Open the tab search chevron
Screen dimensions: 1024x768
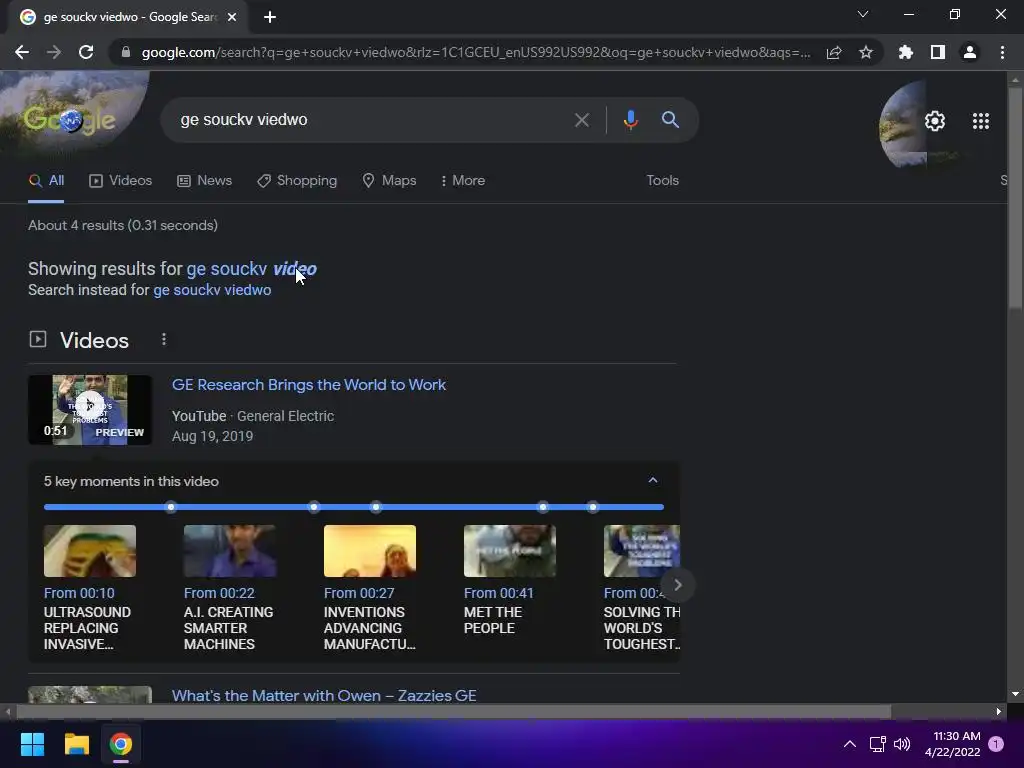(863, 14)
